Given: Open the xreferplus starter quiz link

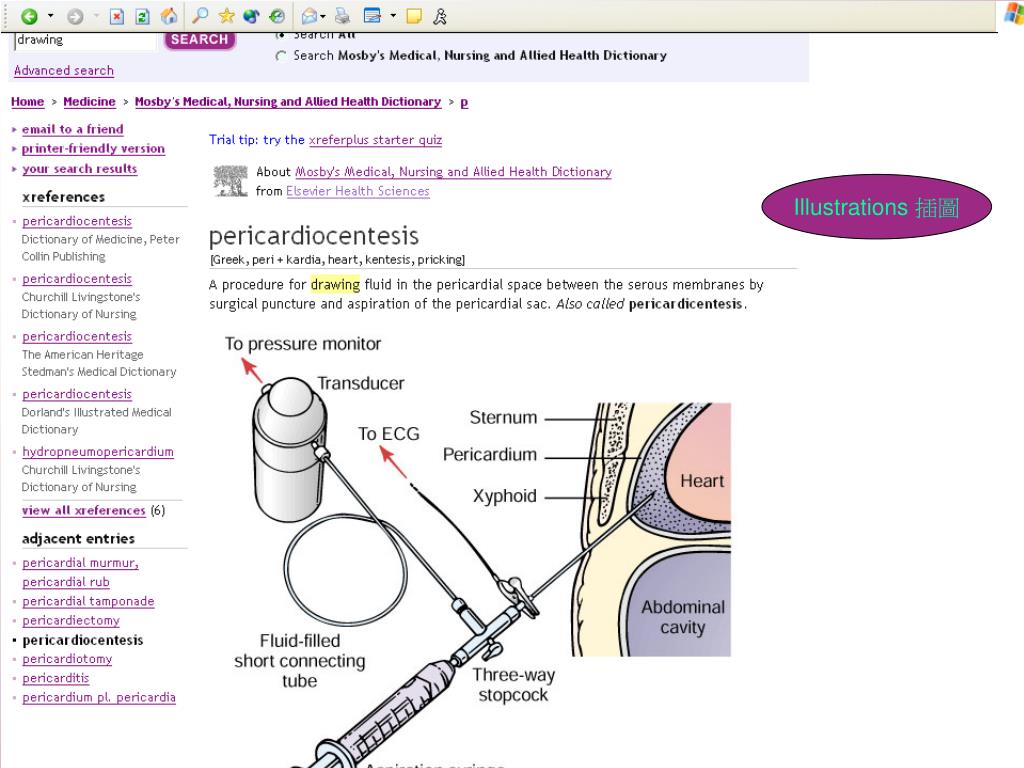Looking at the screenshot, I should [376, 140].
